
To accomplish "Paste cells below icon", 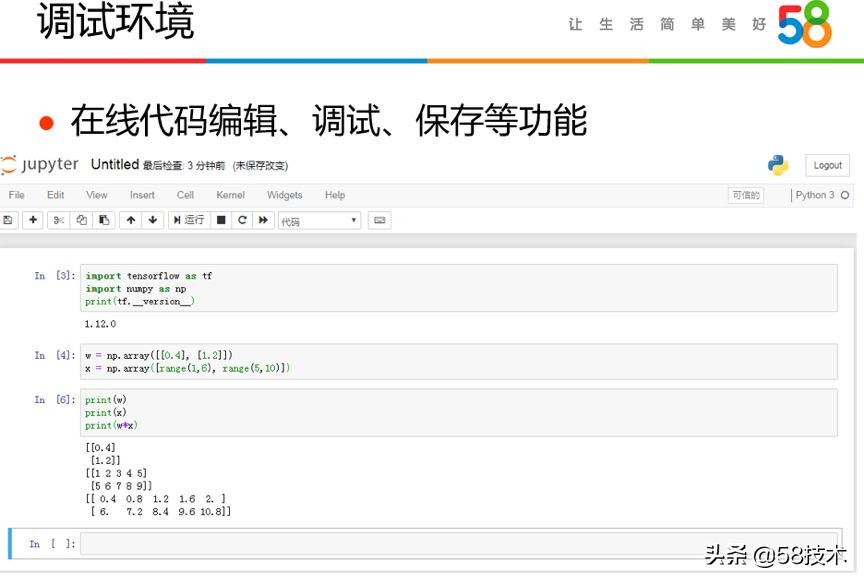I will 104,220.
